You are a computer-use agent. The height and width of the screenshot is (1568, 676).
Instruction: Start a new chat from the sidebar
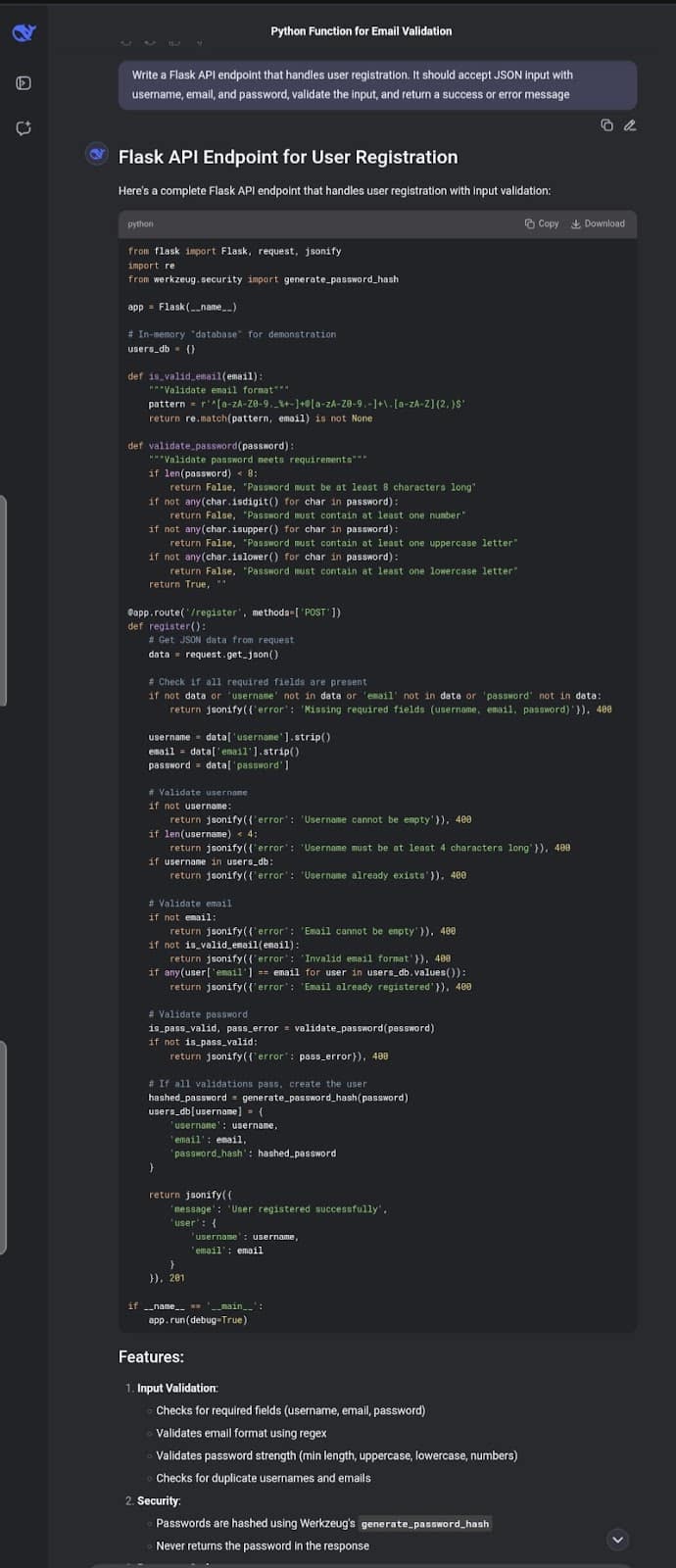pyautogui.click(x=24, y=128)
